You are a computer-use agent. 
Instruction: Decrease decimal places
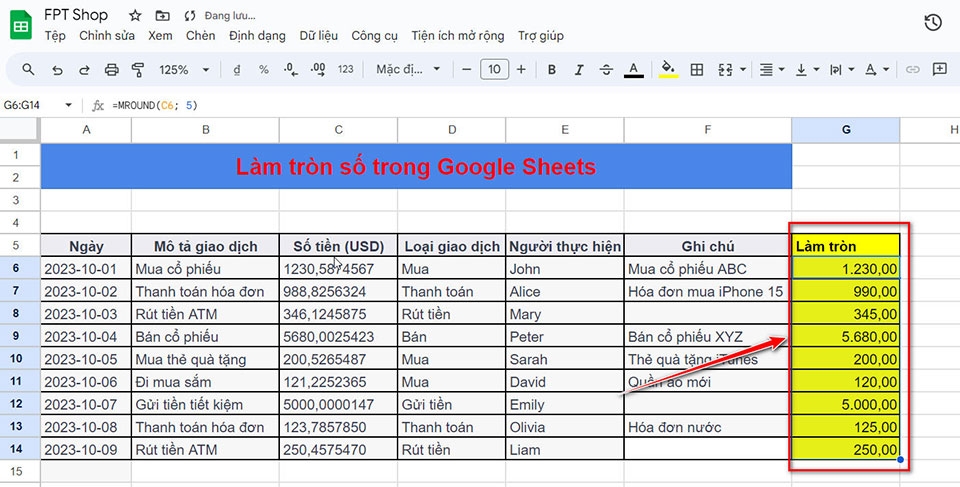pyautogui.click(x=291, y=70)
